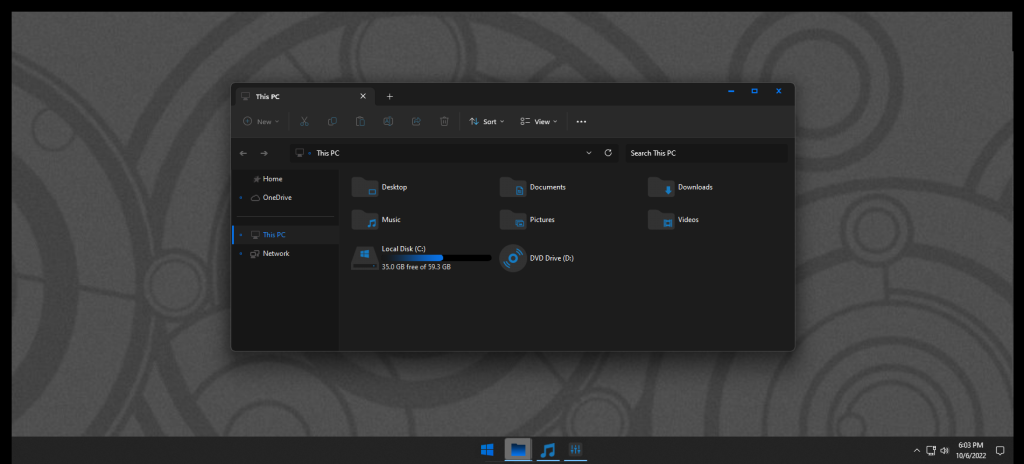Viewport: 1024px width, 464px height.
Task: Open the Pictures folder icon
Action: point(513,220)
